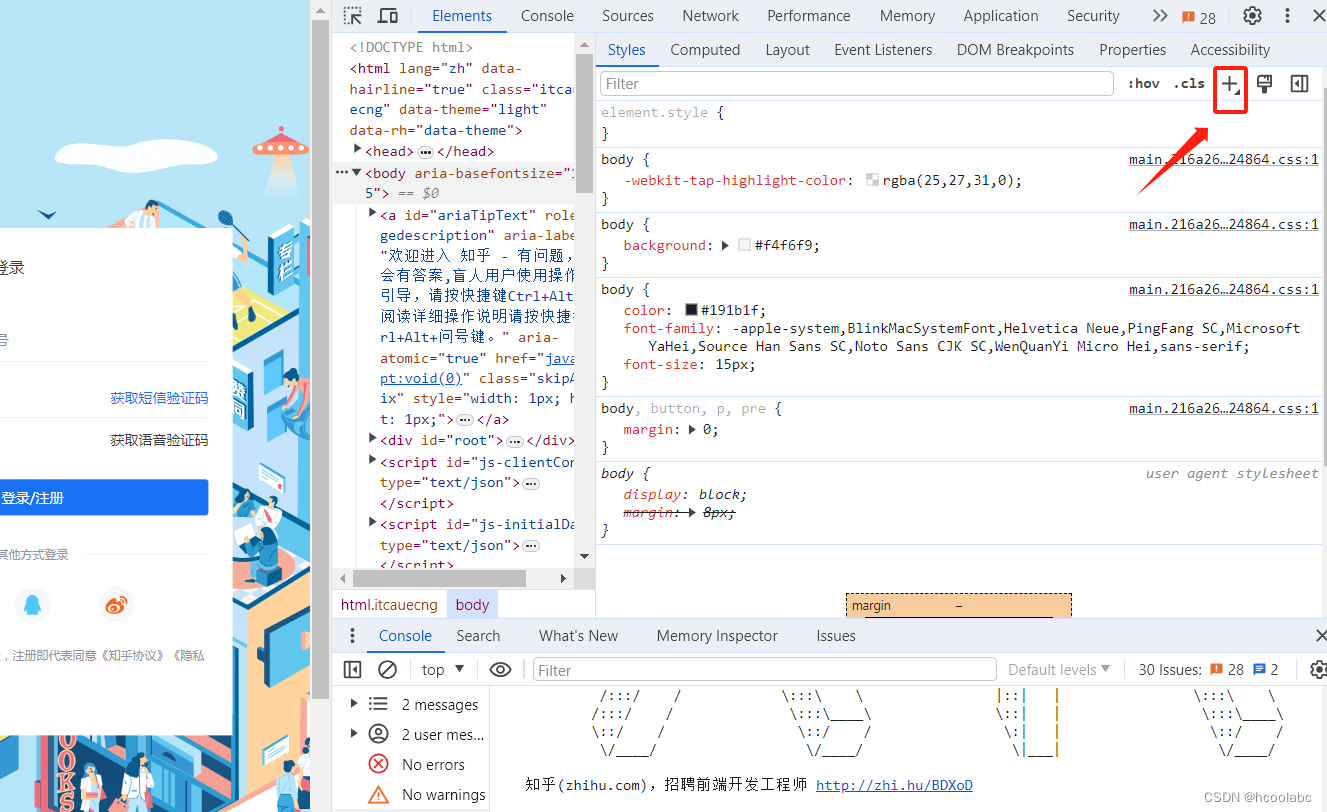This screenshot has height=812, width=1327.
Task: Select the DOM Breakpoints subtab
Action: click(1015, 50)
